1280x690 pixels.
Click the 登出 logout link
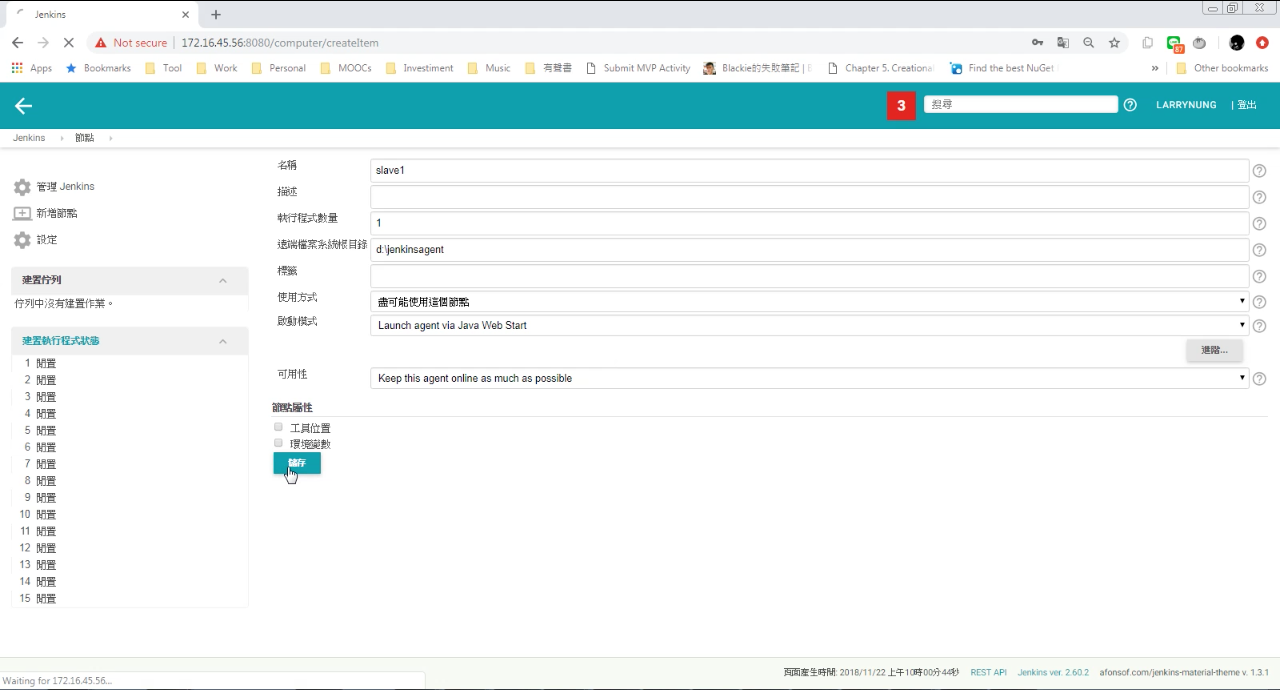(x=1246, y=105)
